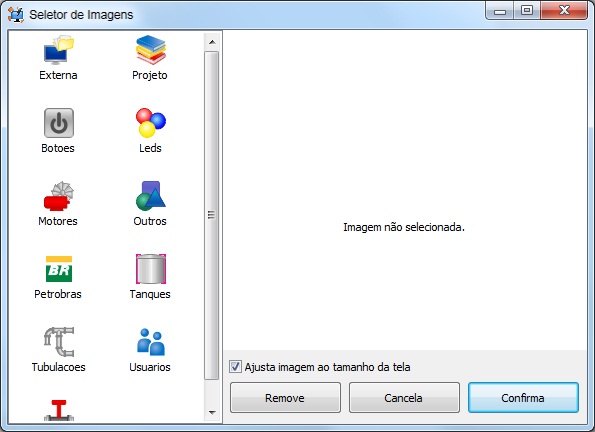The image size is (595, 432).
Task: Minimize the Seletor de Imagens window
Action: coord(499,11)
